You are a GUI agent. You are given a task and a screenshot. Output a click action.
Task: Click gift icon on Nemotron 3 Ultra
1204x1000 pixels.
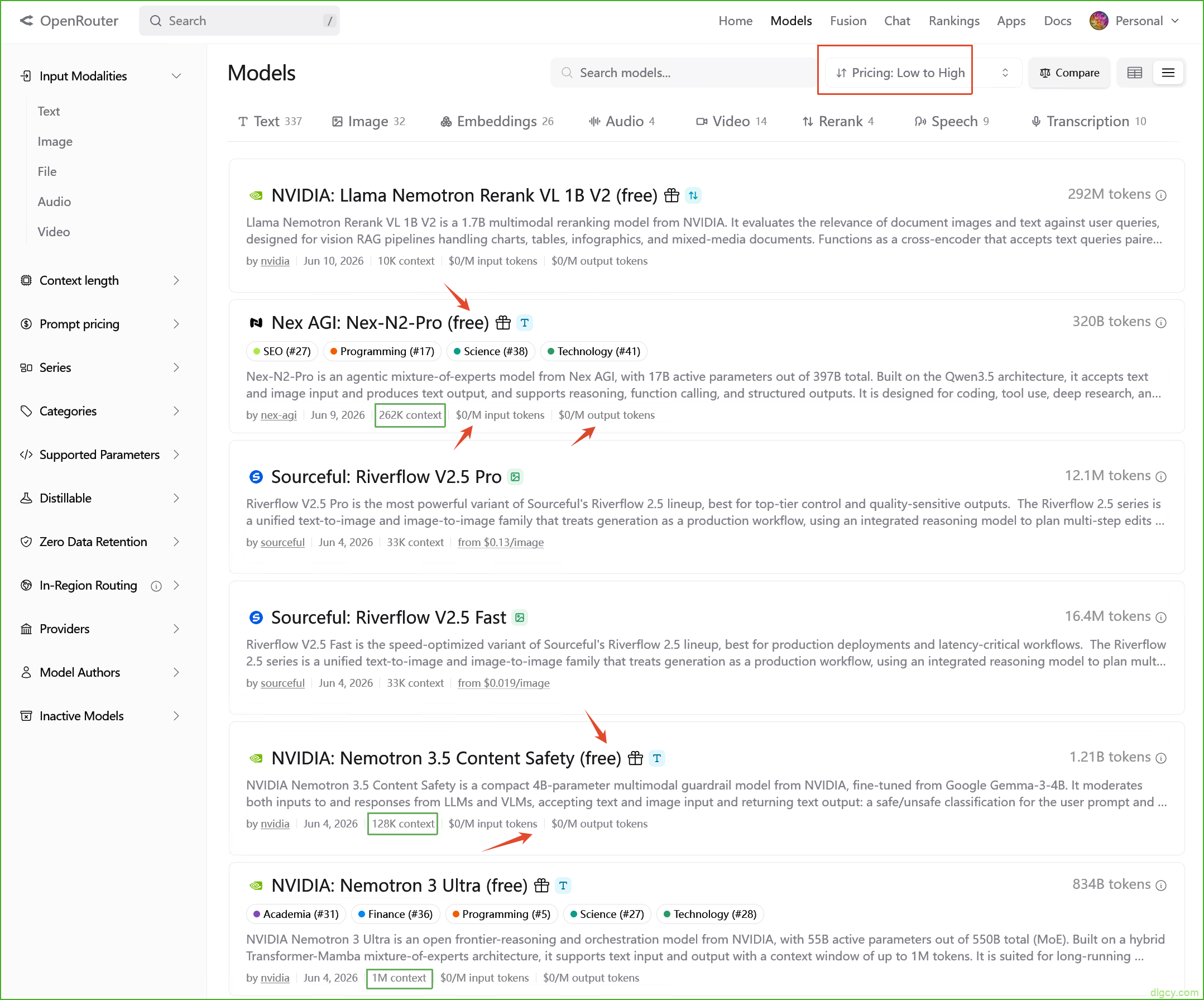click(541, 886)
